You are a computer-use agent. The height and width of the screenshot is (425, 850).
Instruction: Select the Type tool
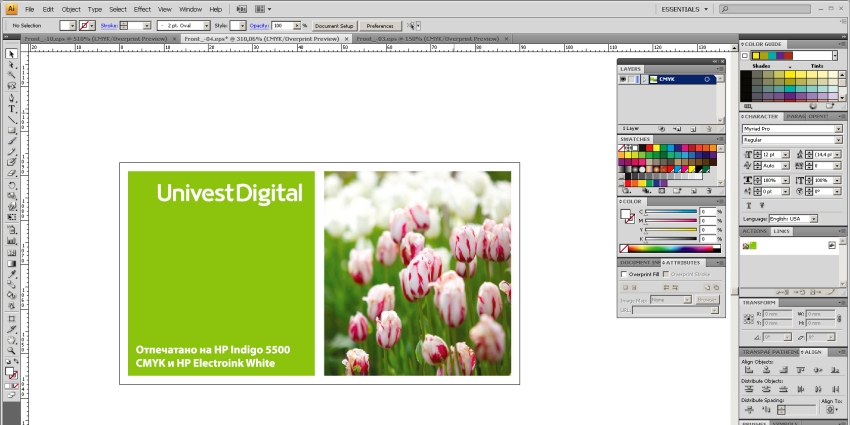(11, 108)
